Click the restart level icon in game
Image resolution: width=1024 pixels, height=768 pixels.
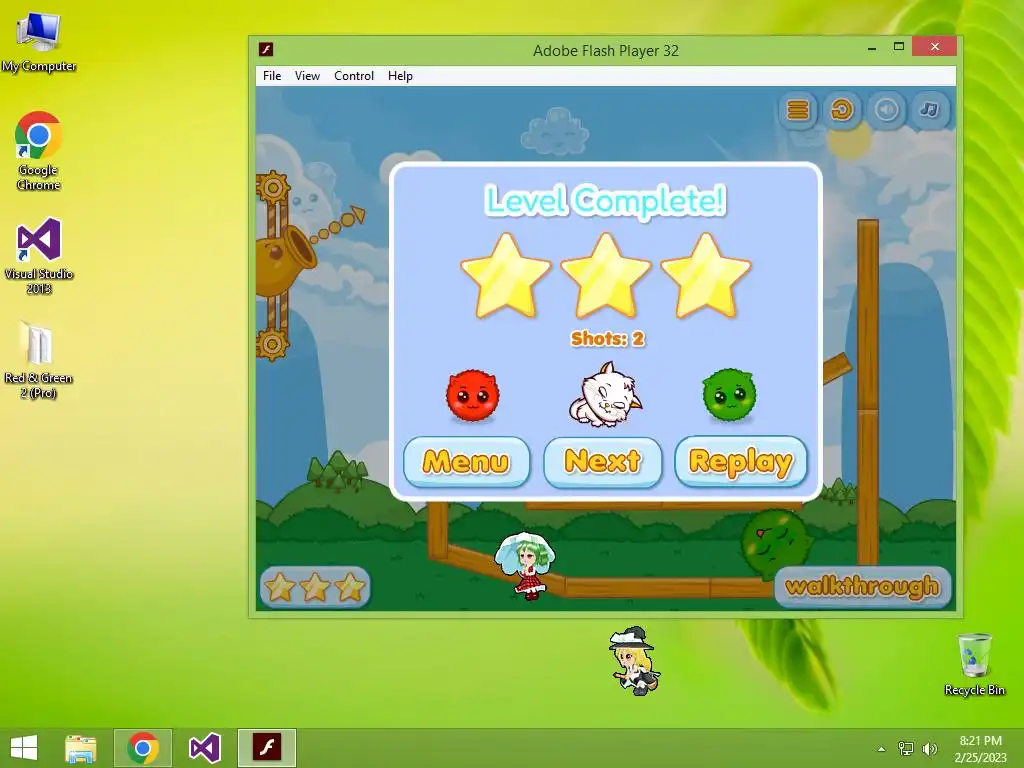(842, 110)
